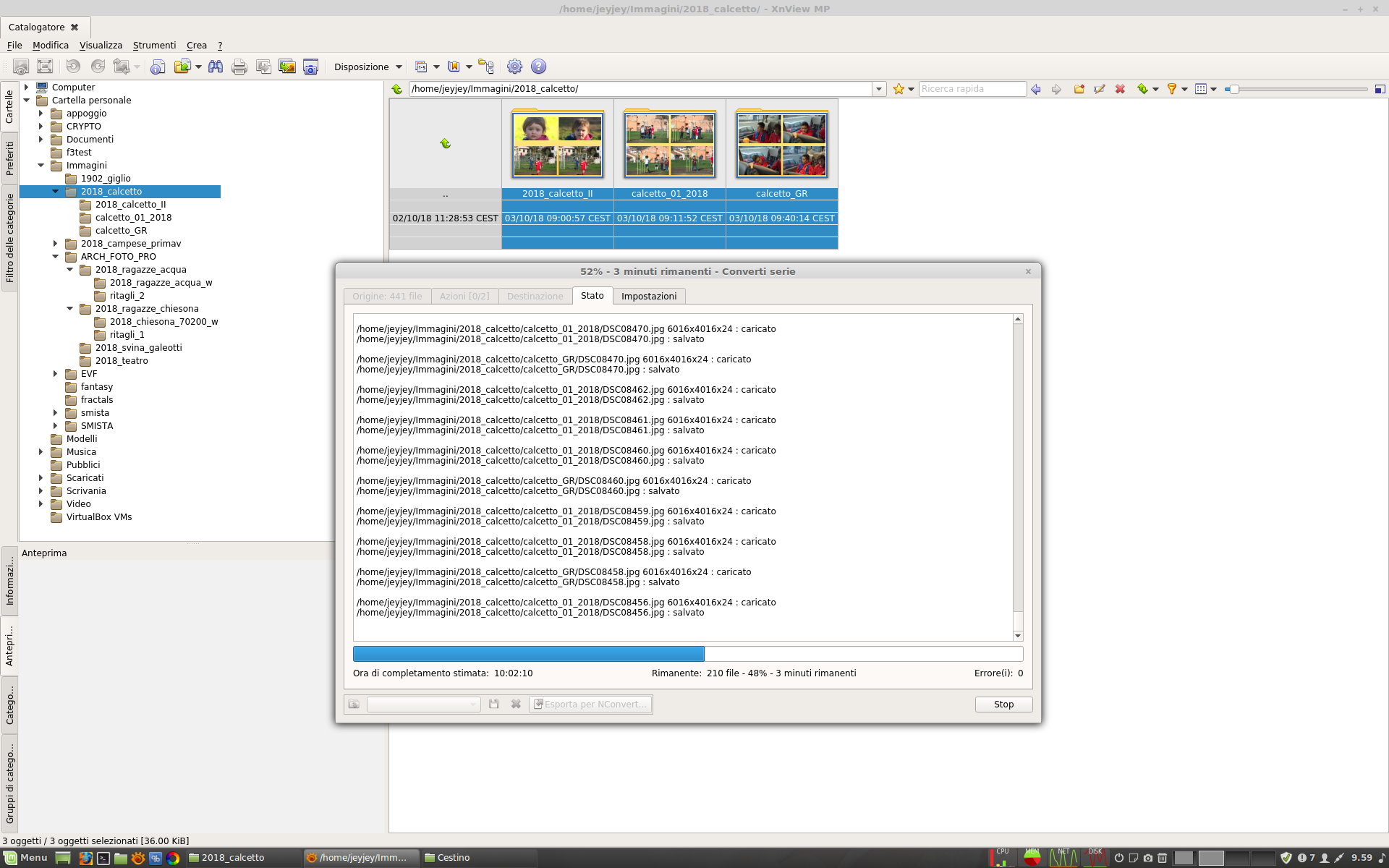Viewport: 1389px width, 868px height.
Task: Click the red delete X icon
Action: click(1120, 89)
